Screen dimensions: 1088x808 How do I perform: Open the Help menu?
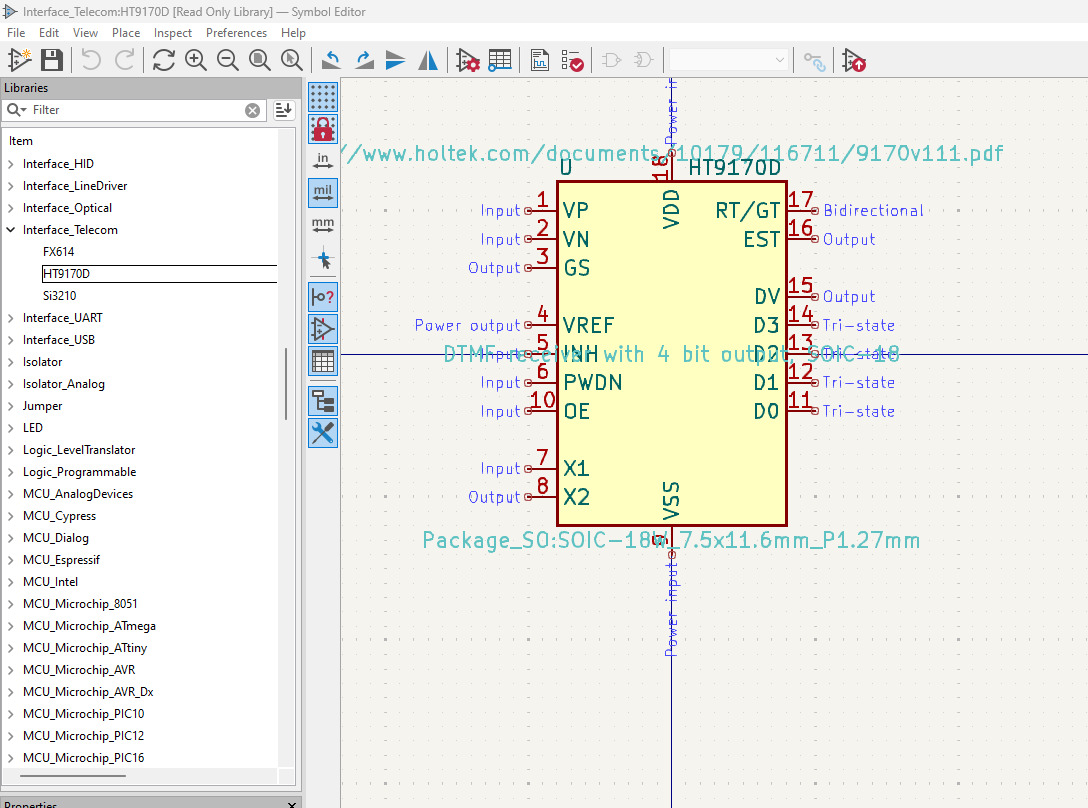click(293, 33)
